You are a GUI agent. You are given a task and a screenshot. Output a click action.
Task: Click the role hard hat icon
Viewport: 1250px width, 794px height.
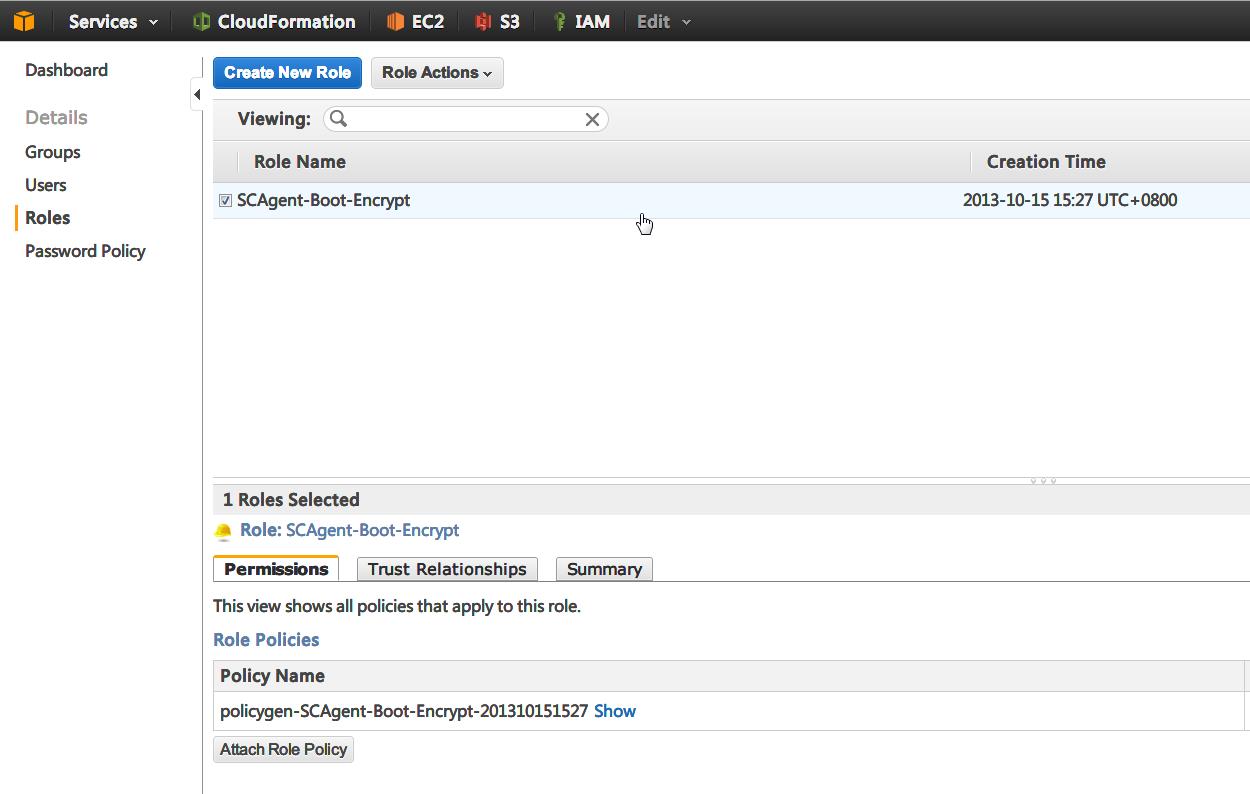(x=224, y=531)
